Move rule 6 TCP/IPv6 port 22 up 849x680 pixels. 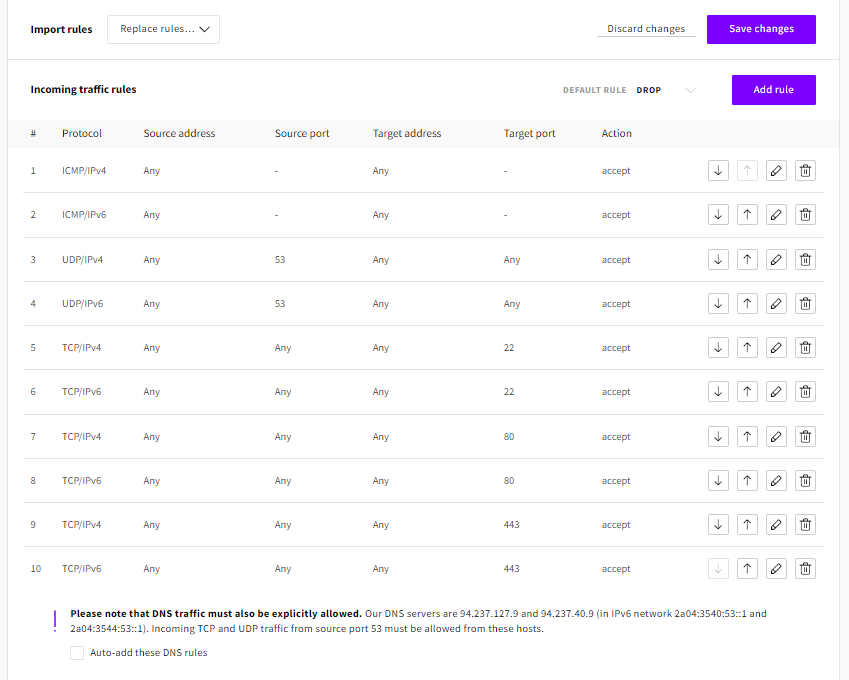click(x=747, y=391)
